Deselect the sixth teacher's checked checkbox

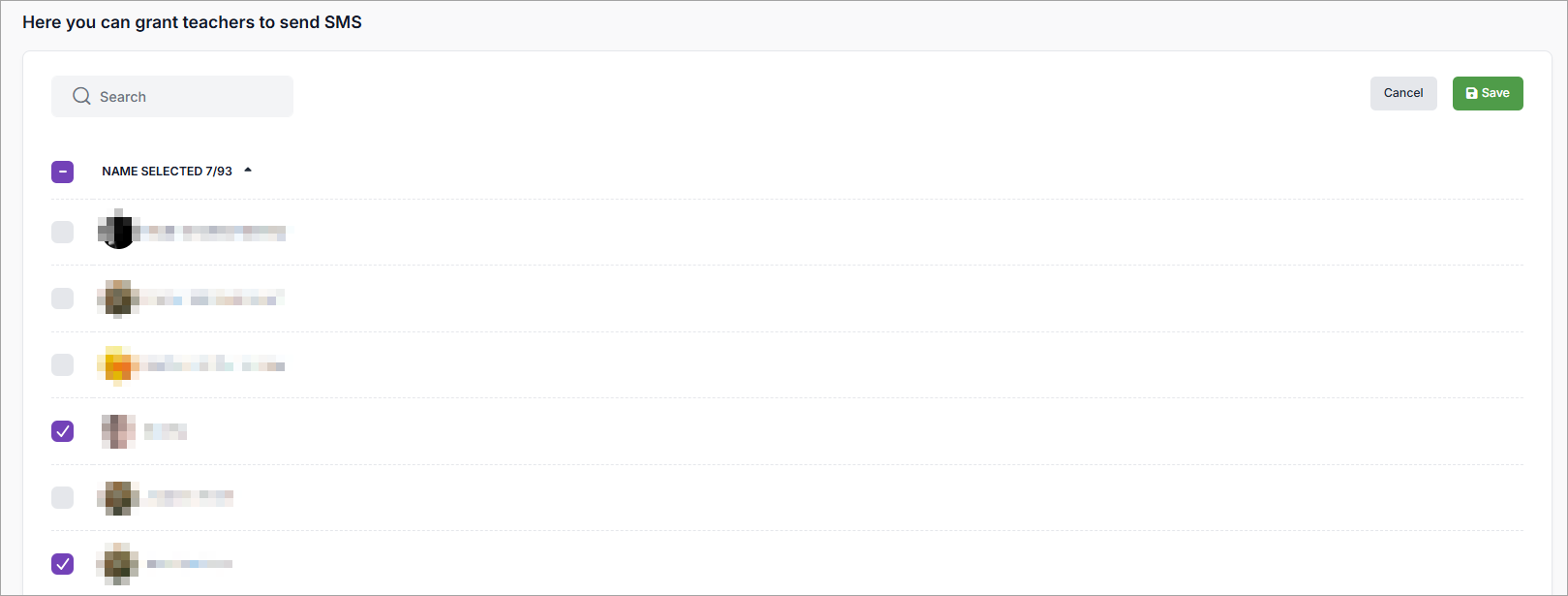[63, 564]
